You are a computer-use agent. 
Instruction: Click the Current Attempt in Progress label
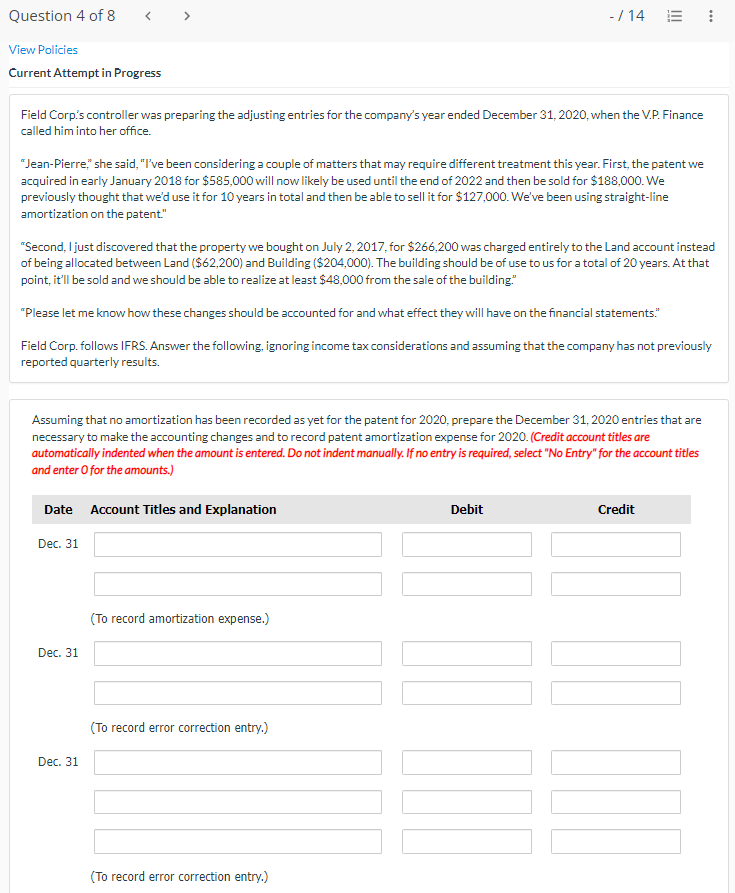[84, 72]
